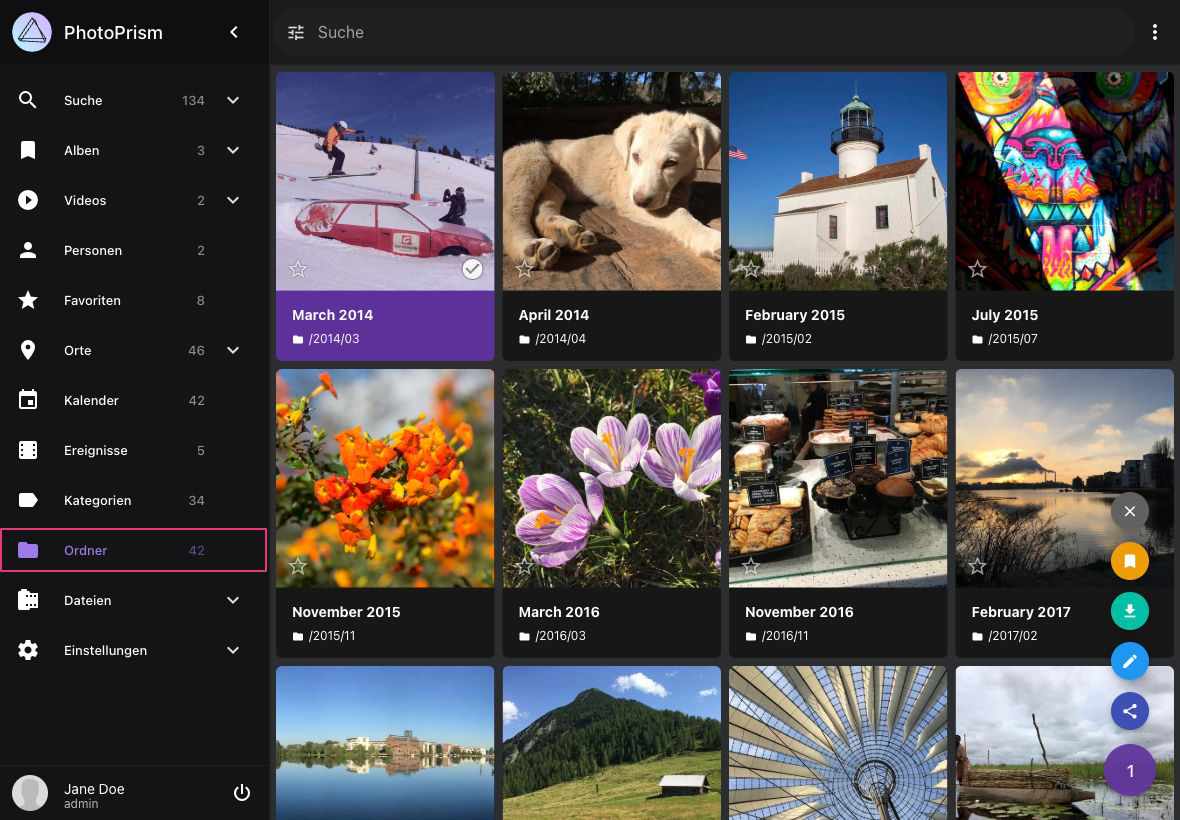This screenshot has width=1180, height=820.
Task: Expand the Suche submenu chevron
Action: click(233, 100)
